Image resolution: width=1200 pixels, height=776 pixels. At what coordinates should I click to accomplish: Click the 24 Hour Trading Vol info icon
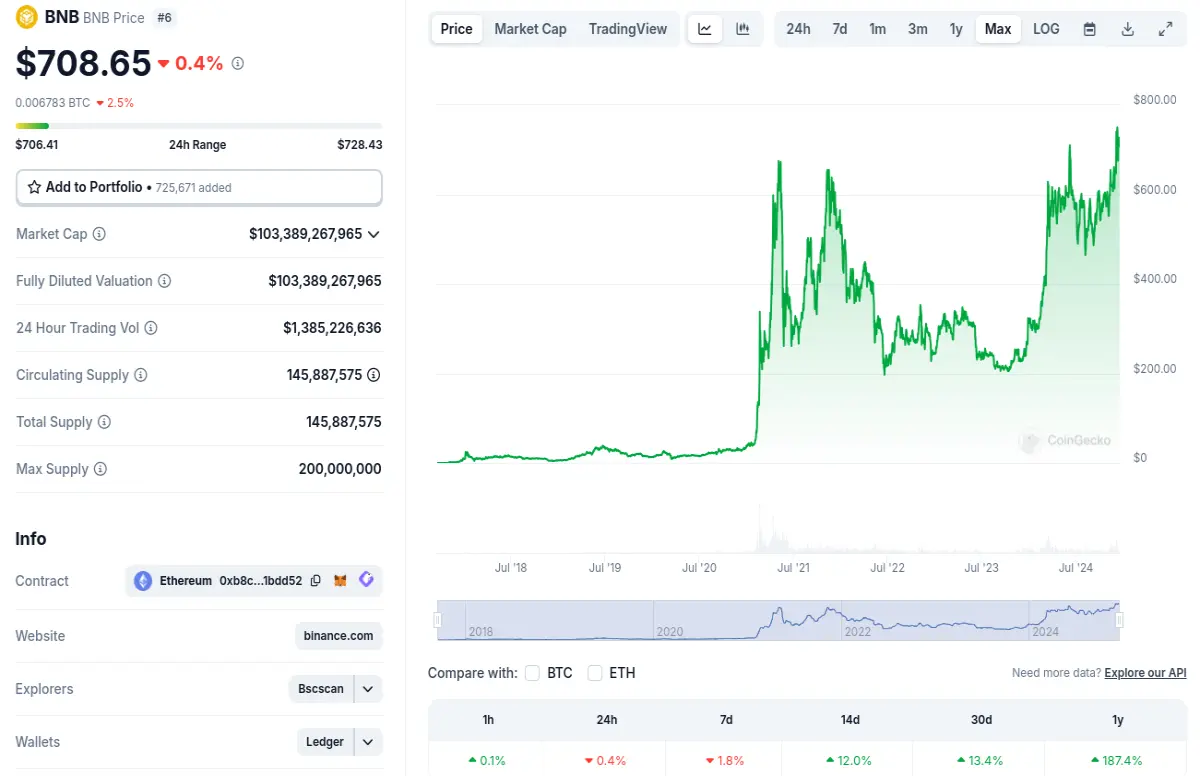[151, 328]
